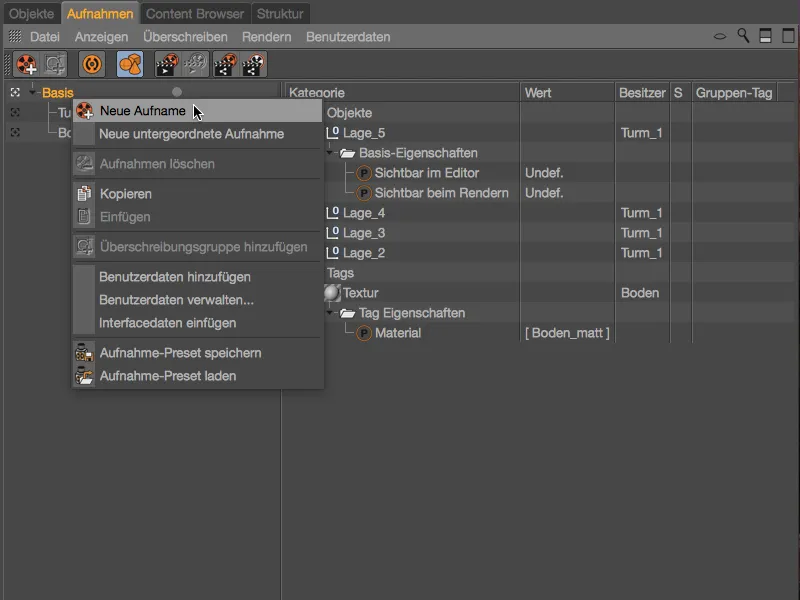Open the Datei menu
Screen dimensions: 800x600
(x=45, y=37)
